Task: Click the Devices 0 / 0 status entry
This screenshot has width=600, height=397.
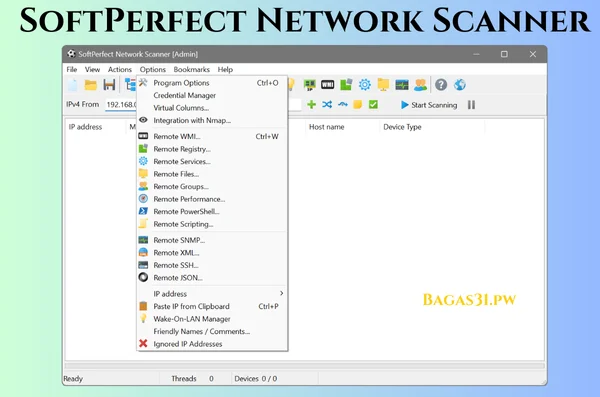Action: [x=256, y=379]
